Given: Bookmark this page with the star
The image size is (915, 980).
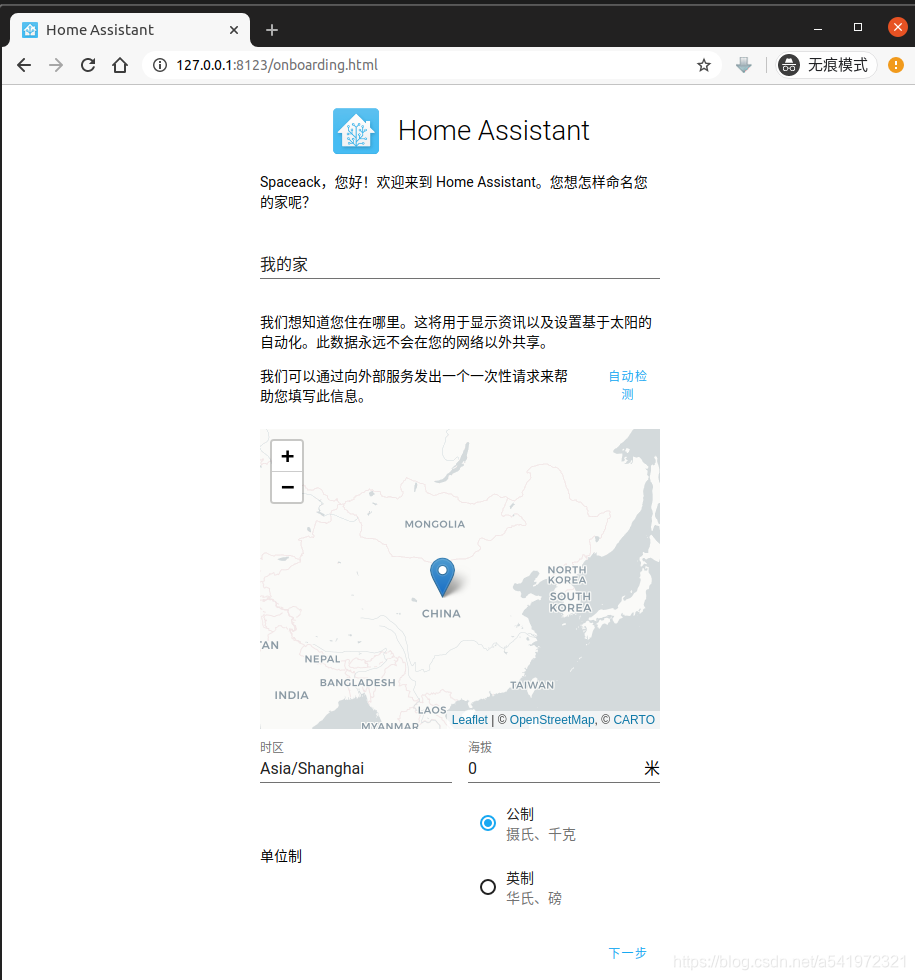Looking at the screenshot, I should click(704, 65).
